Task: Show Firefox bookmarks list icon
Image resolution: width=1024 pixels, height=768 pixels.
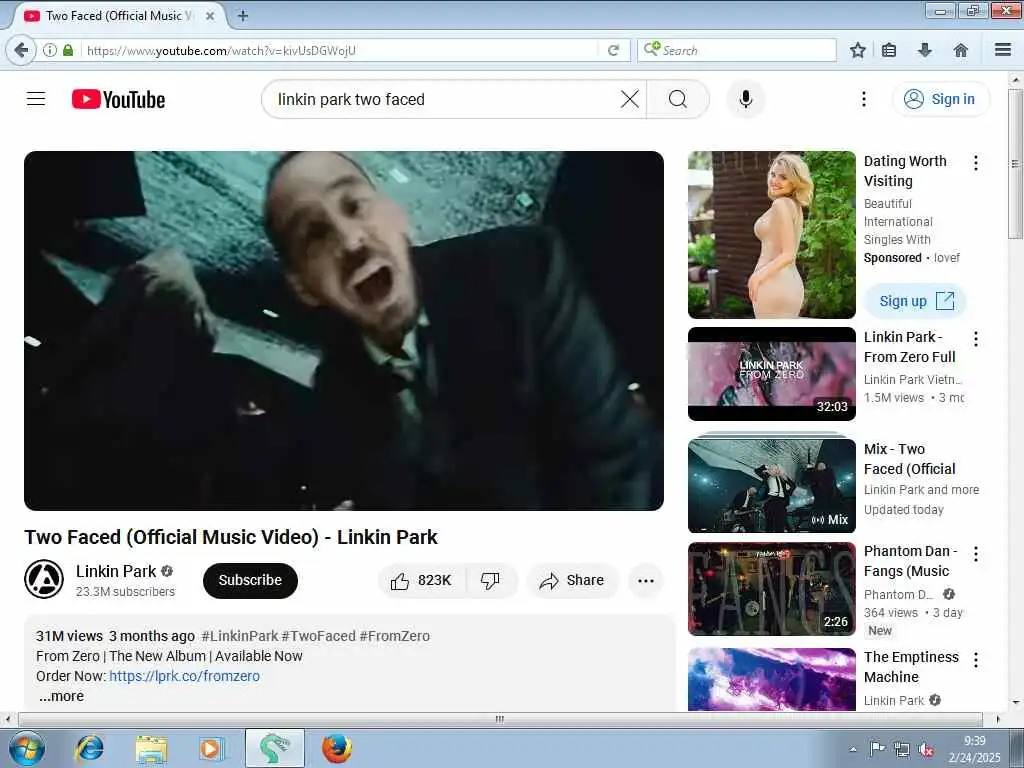Action: 889,50
